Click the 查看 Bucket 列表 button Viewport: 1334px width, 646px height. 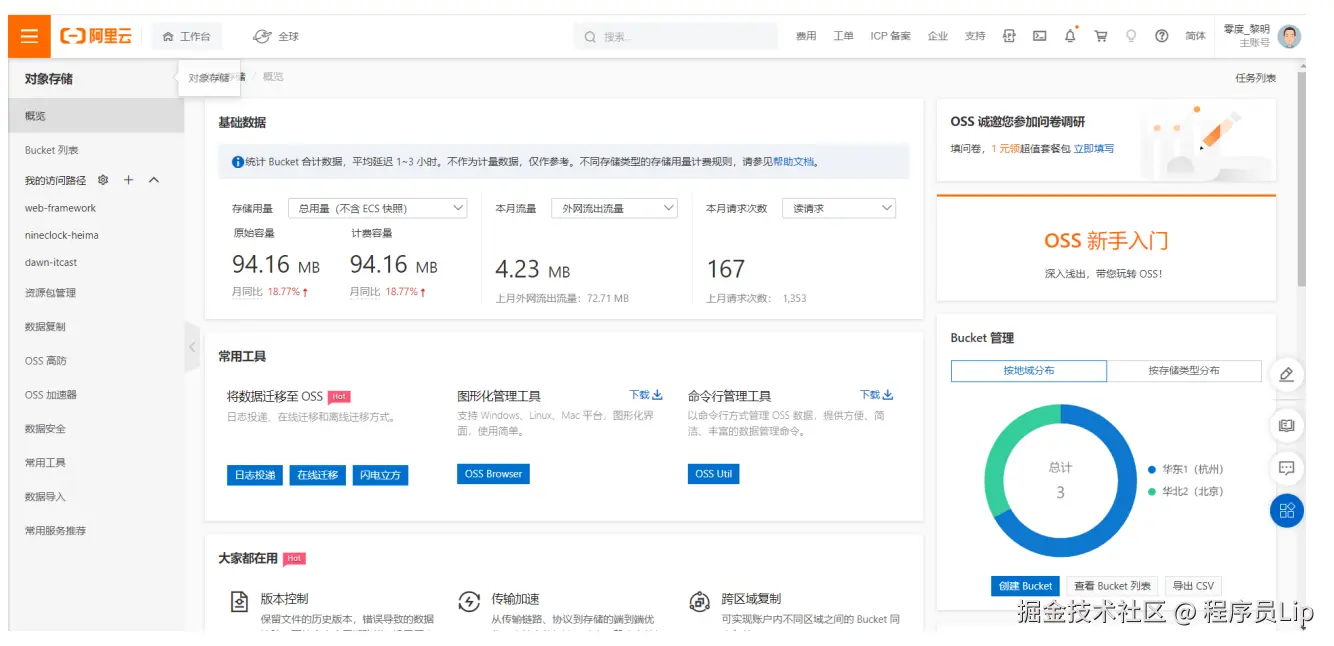[x=1112, y=586]
